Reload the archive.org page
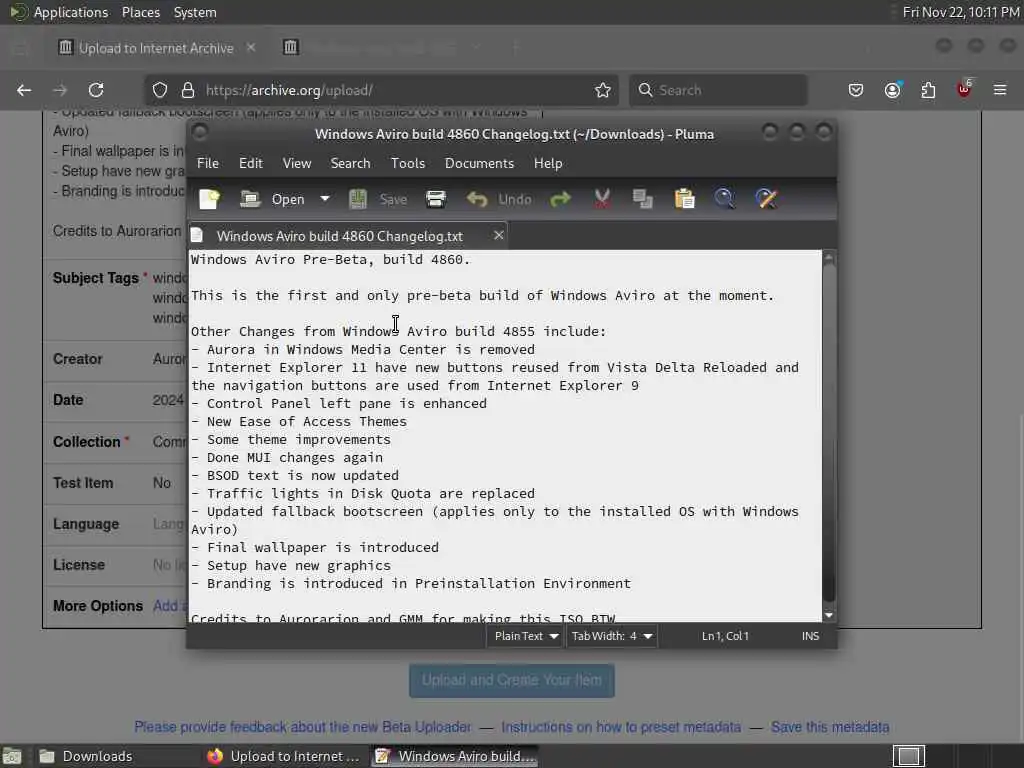Image resolution: width=1024 pixels, height=768 pixels. click(x=96, y=90)
